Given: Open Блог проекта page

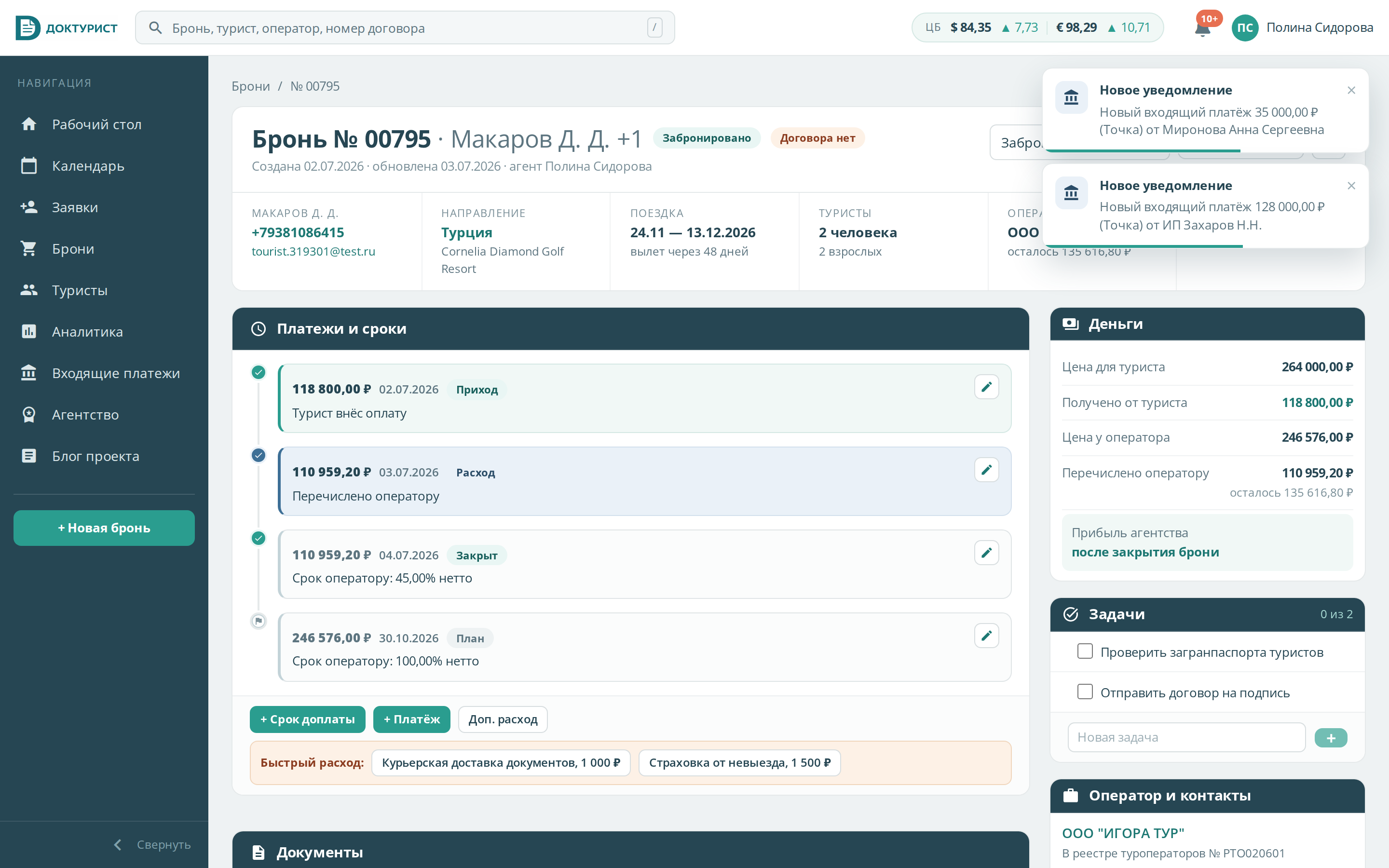Looking at the screenshot, I should click(x=104, y=456).
